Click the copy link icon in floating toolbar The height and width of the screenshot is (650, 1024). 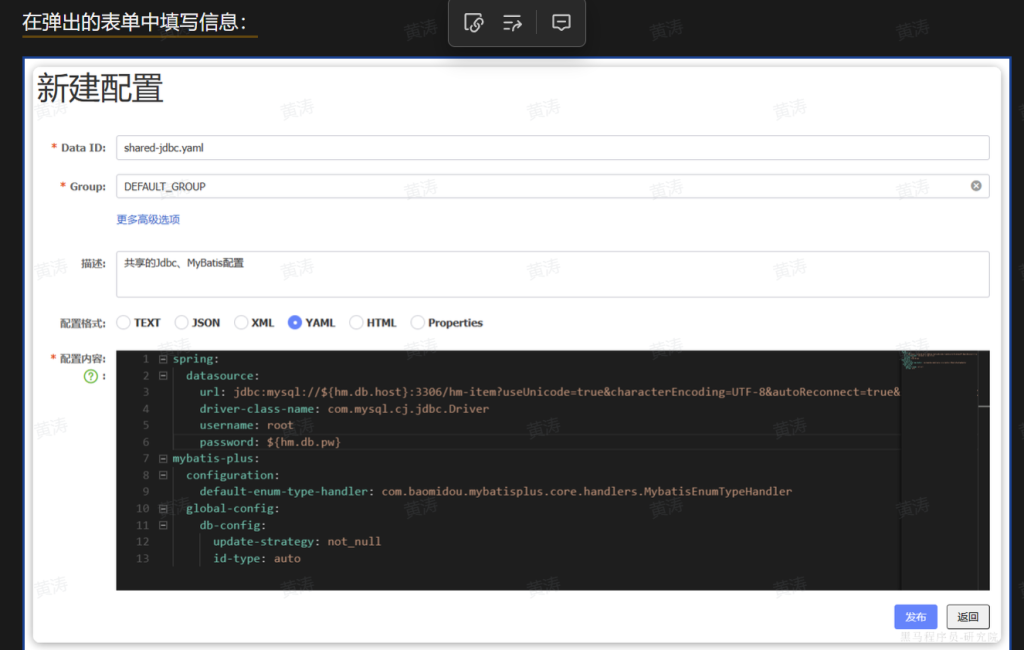point(475,23)
